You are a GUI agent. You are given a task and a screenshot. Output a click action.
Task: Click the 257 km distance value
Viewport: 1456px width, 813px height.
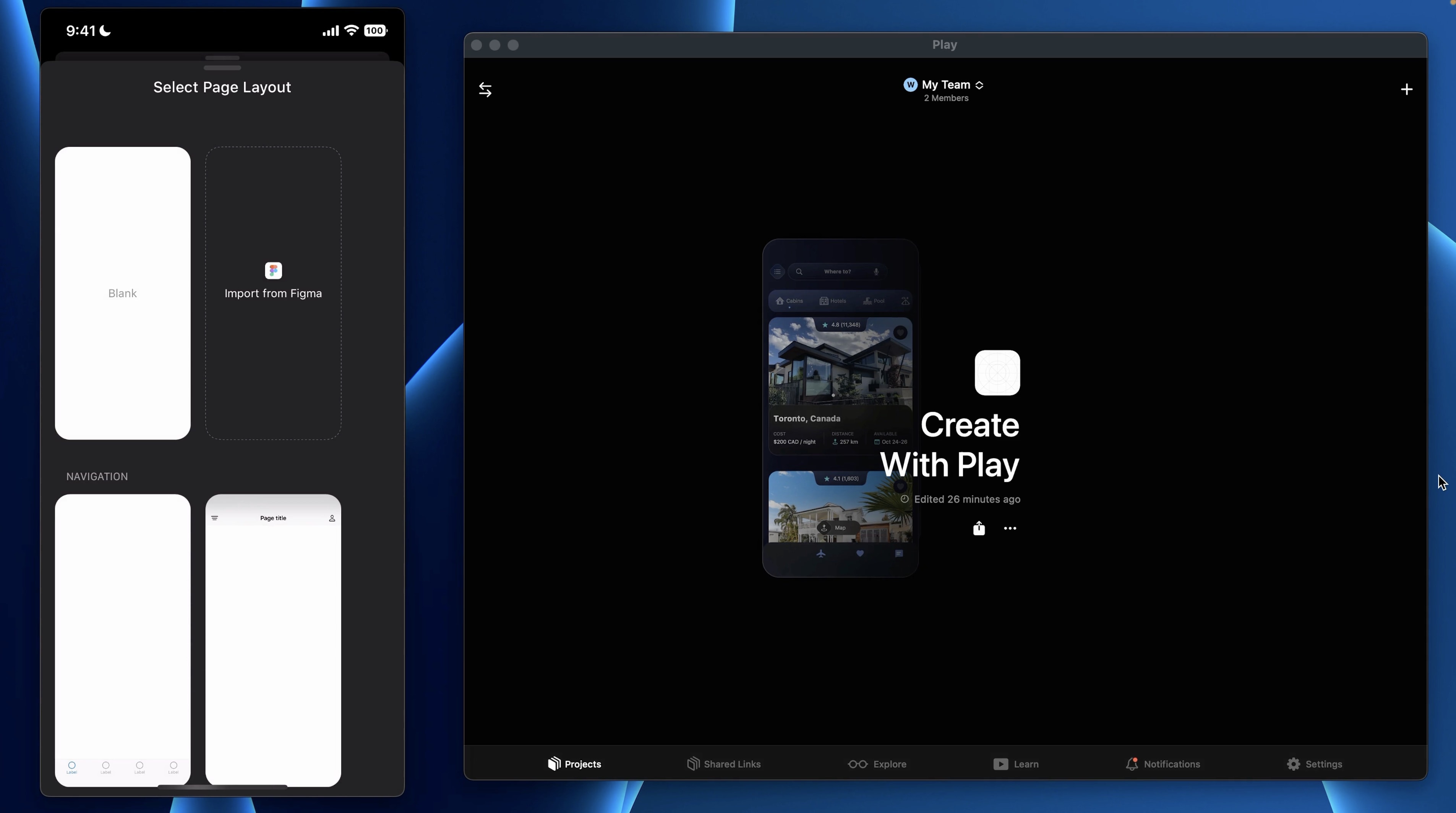[848, 442]
